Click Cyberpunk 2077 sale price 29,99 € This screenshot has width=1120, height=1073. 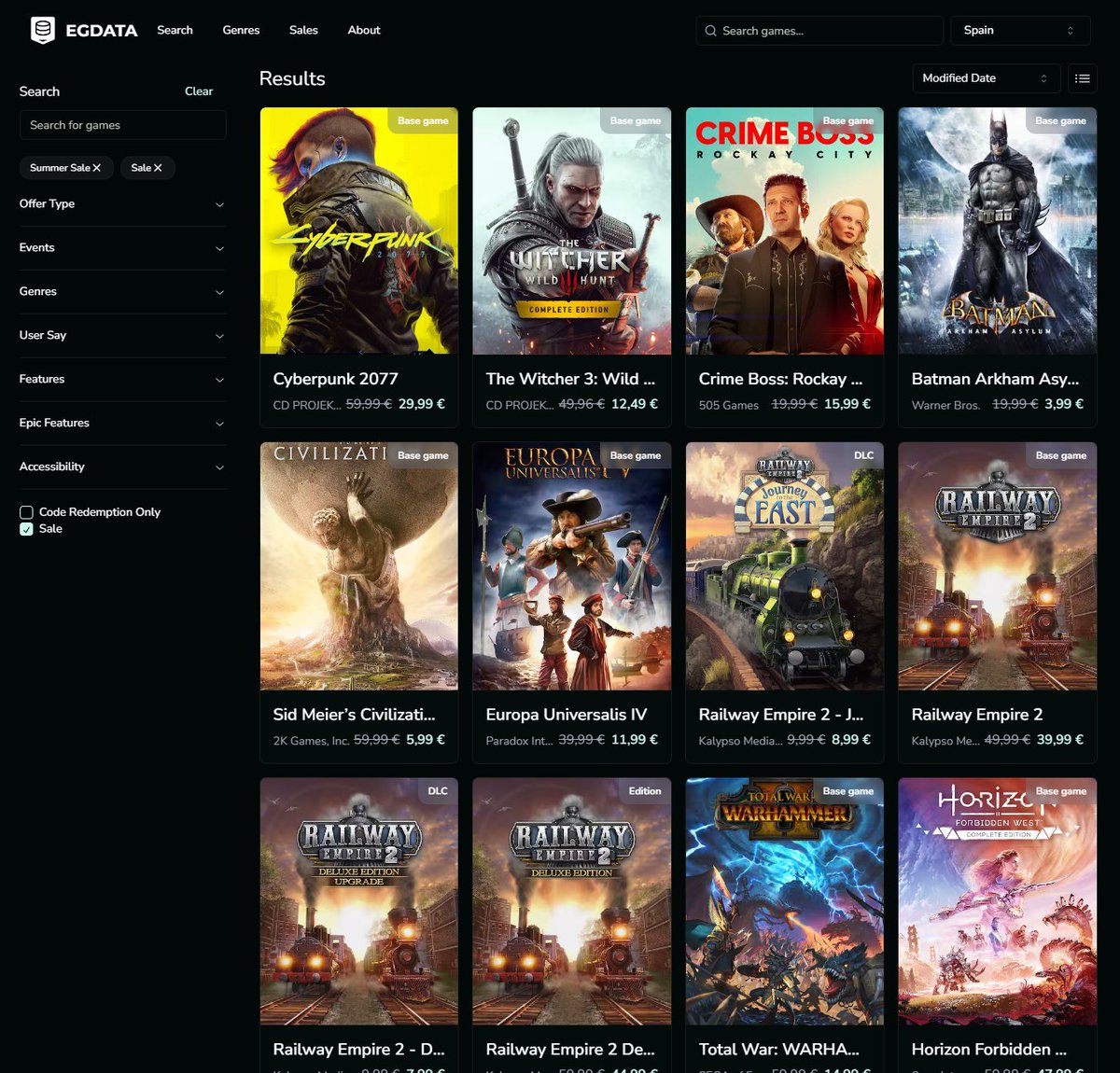coord(422,404)
